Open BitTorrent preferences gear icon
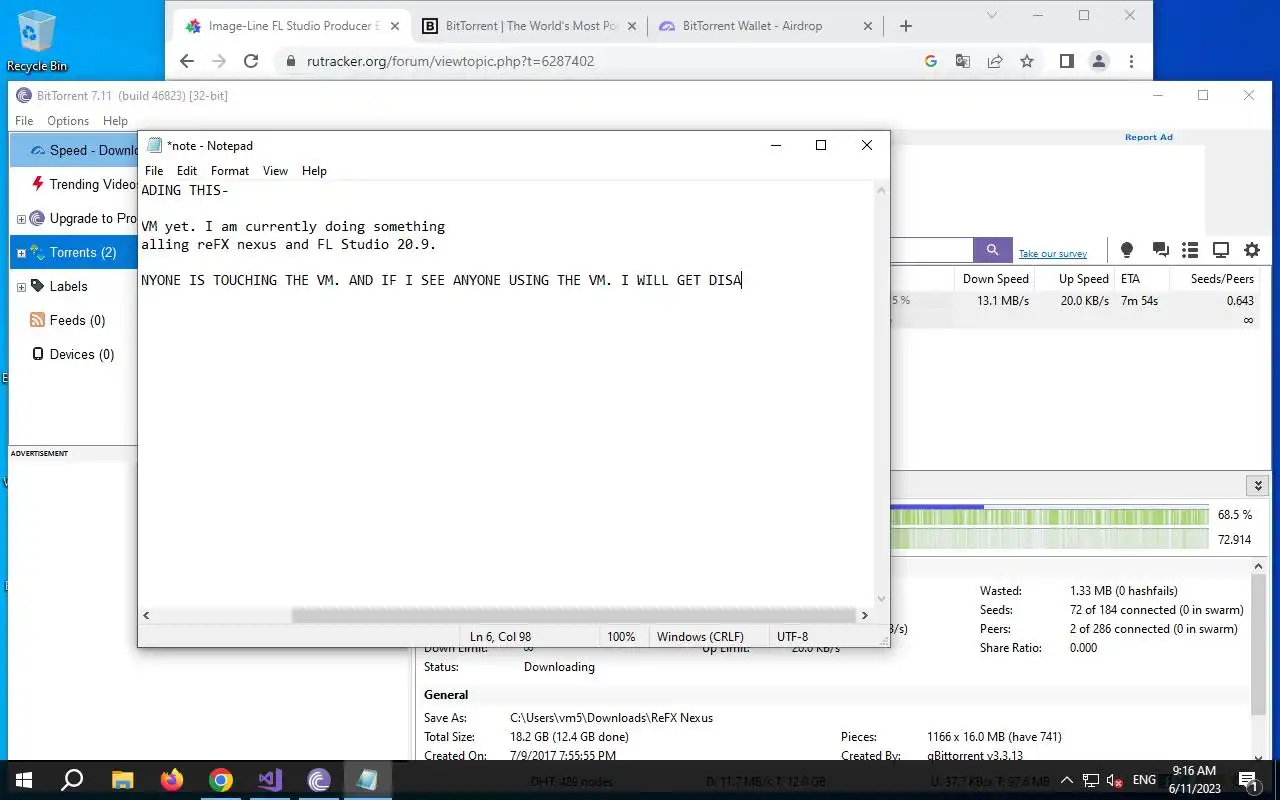 [1252, 250]
